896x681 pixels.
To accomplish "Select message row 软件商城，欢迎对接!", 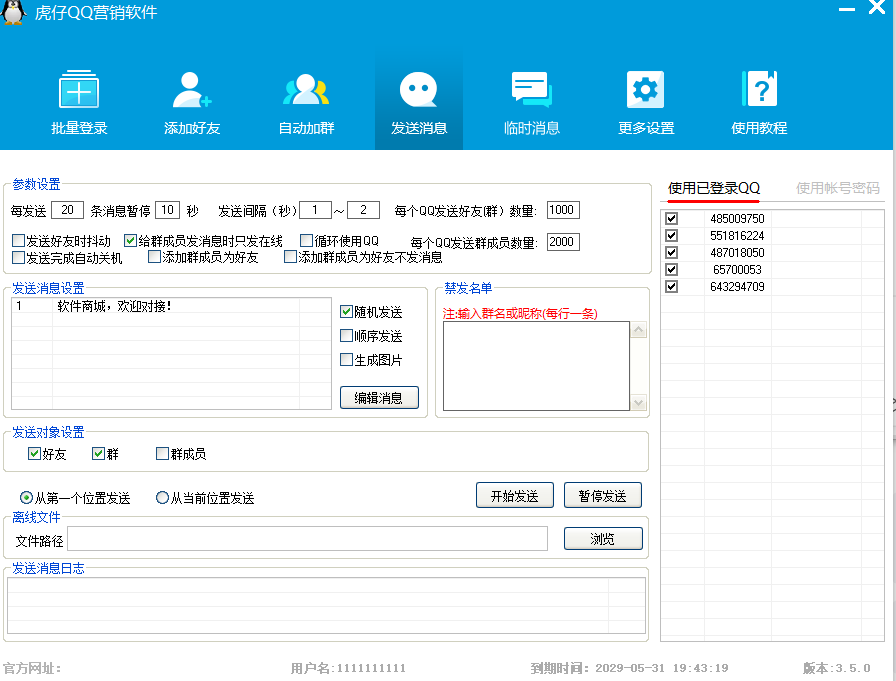I will [171, 306].
